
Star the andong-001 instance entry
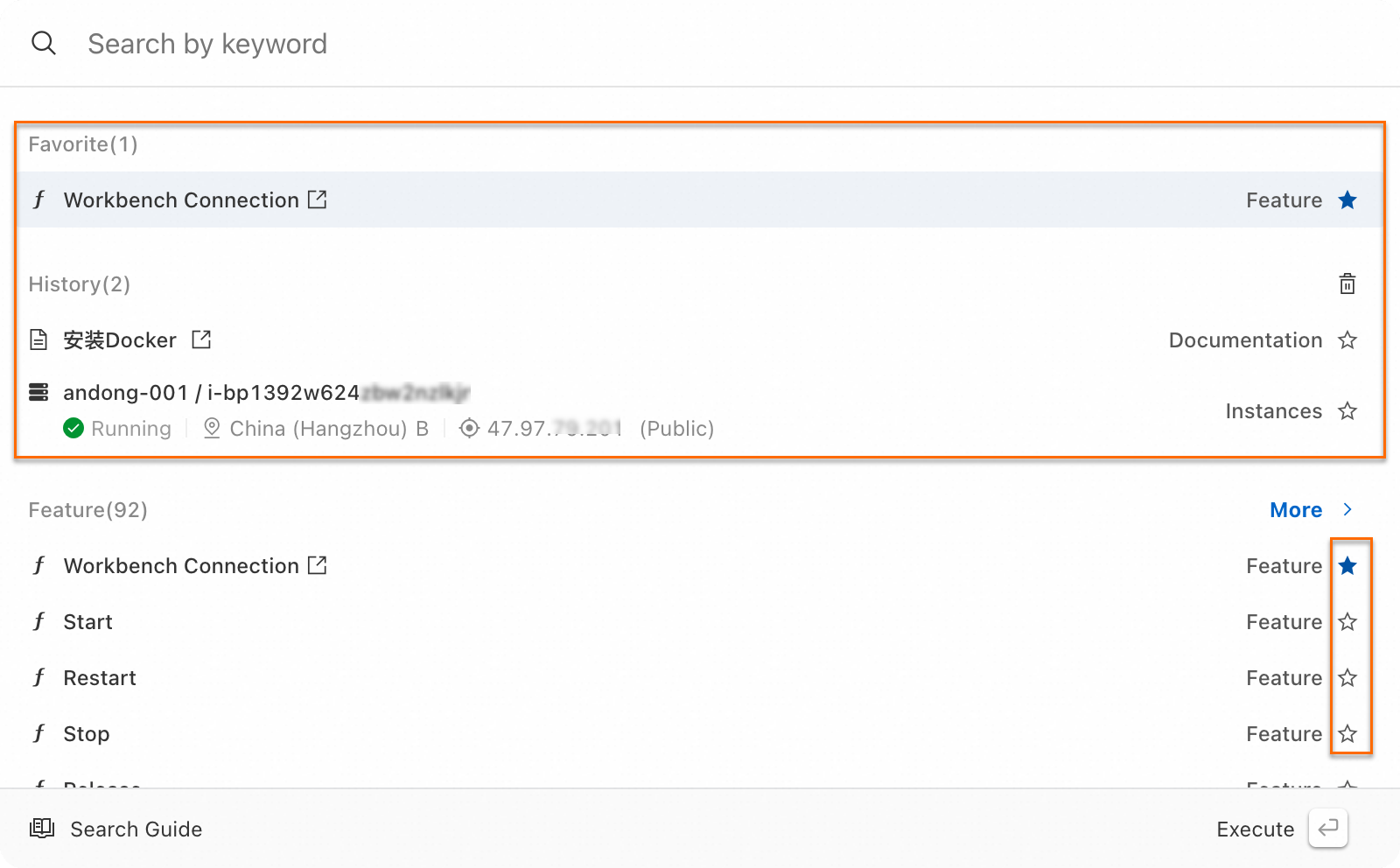(x=1347, y=411)
